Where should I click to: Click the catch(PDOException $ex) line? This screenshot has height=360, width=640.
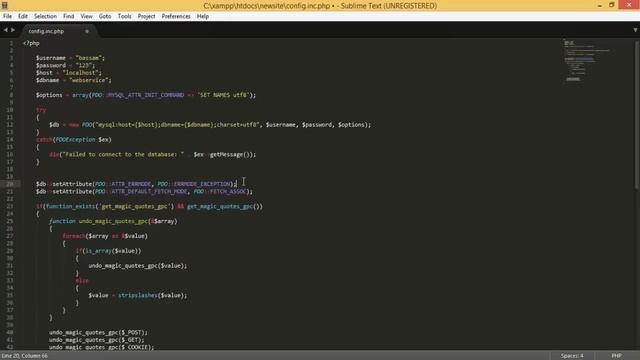click(x=74, y=140)
